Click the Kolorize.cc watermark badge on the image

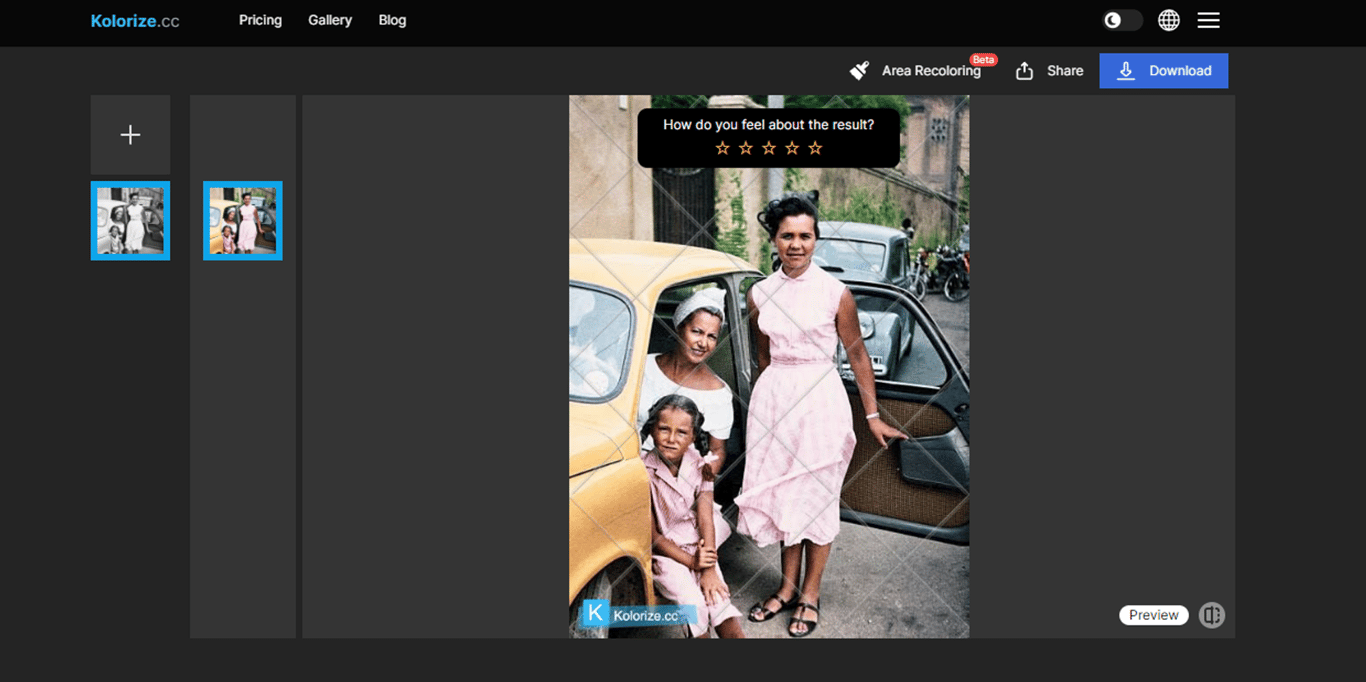[637, 613]
